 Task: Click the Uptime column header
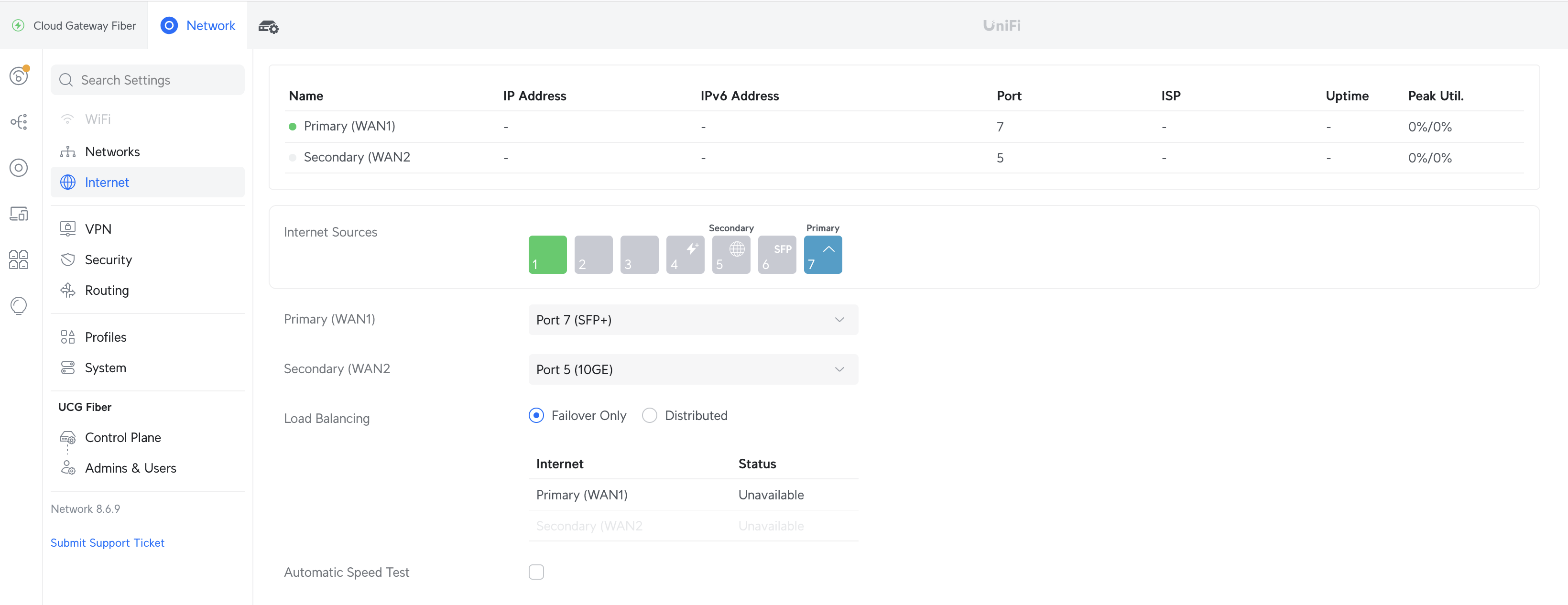tap(1347, 96)
